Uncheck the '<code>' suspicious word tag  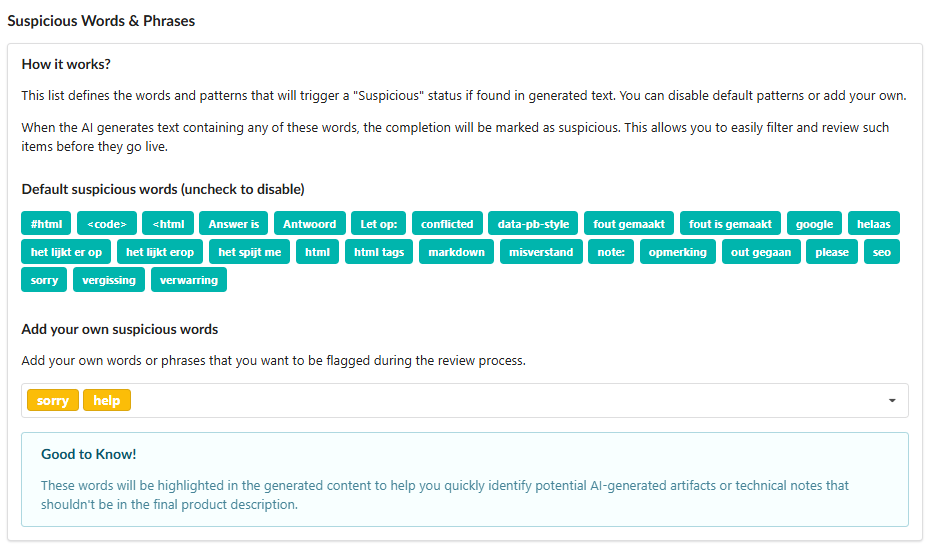point(106,224)
